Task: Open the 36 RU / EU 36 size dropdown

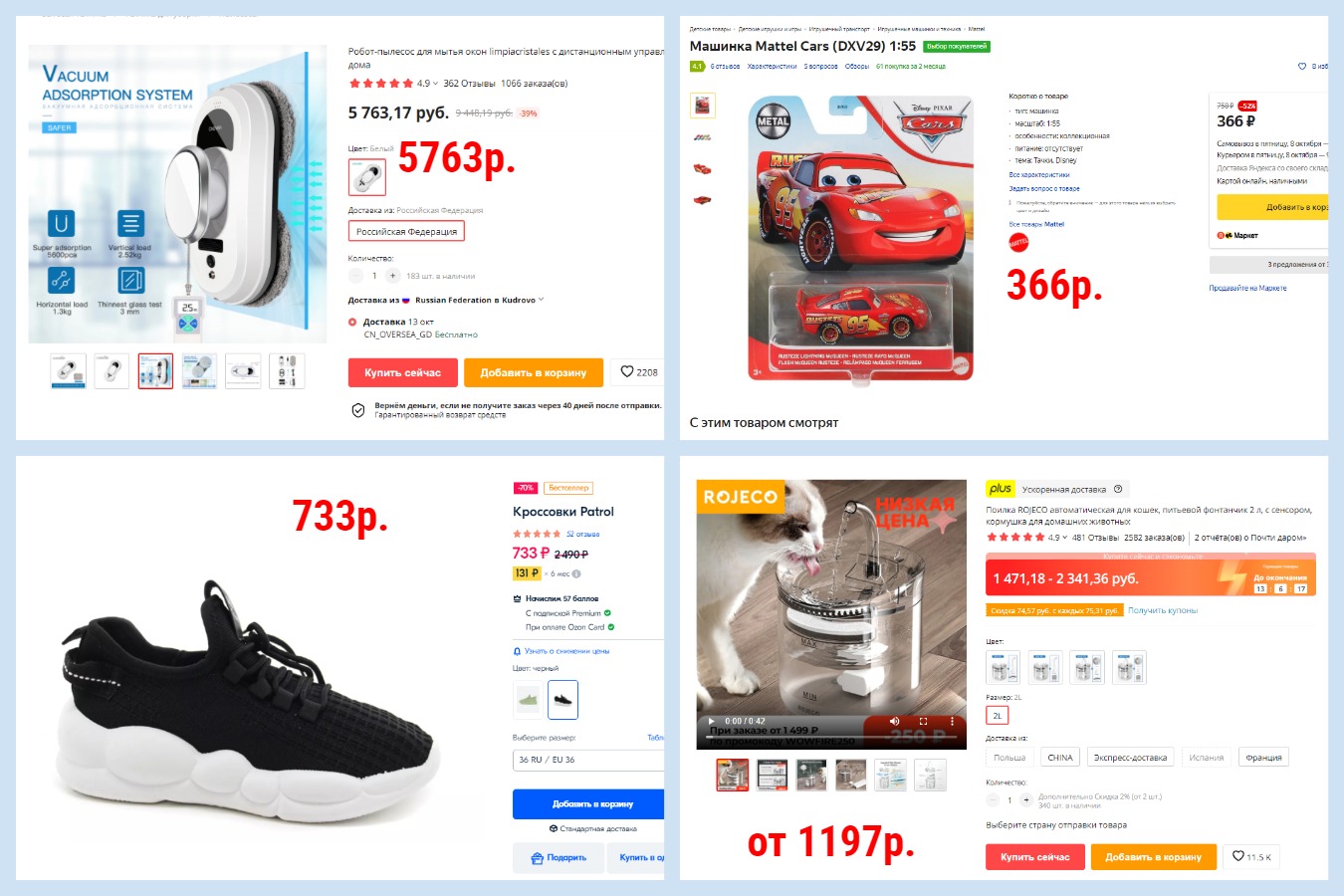Action: [x=587, y=760]
